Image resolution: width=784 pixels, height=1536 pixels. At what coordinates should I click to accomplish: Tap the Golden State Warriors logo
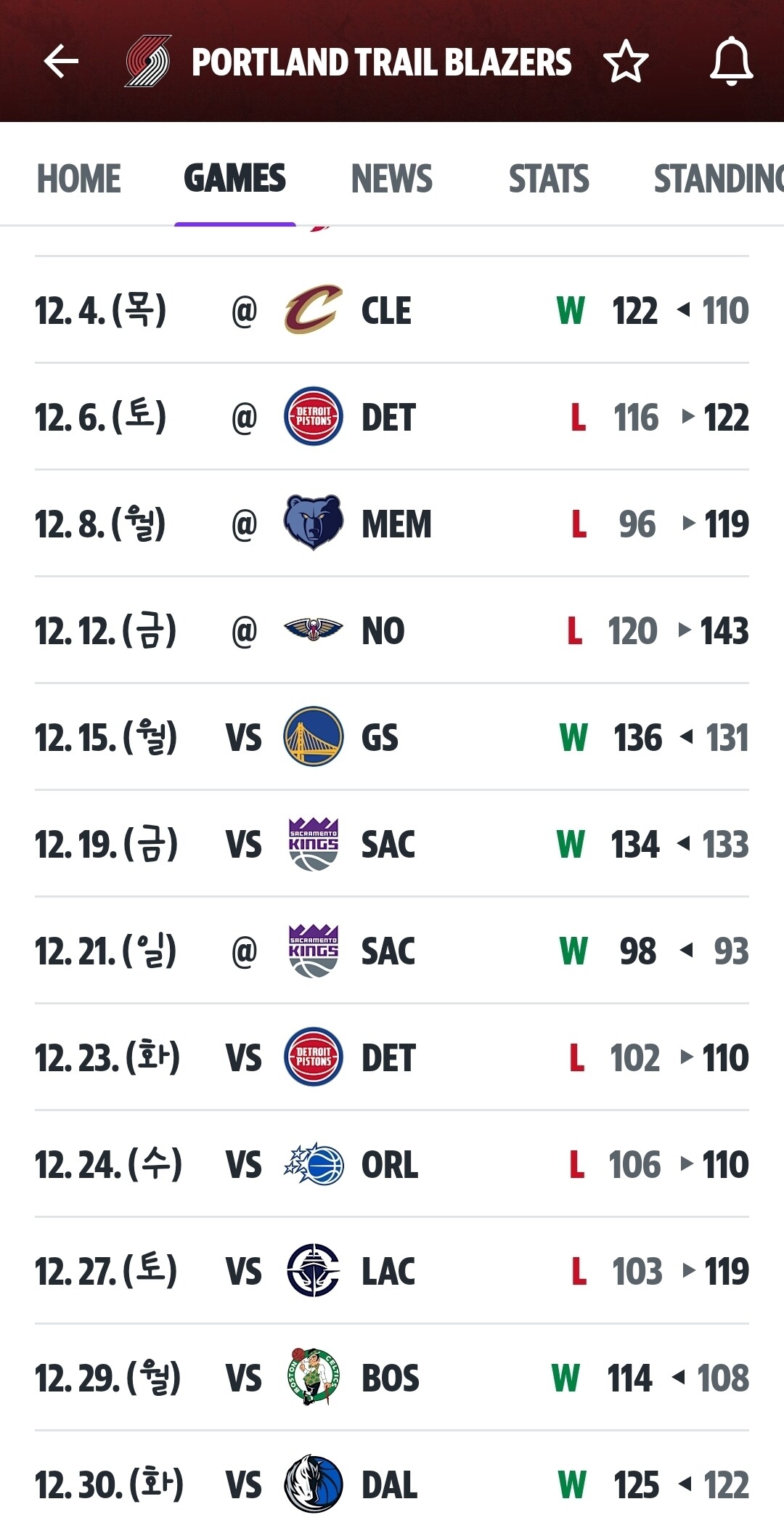[x=313, y=736]
